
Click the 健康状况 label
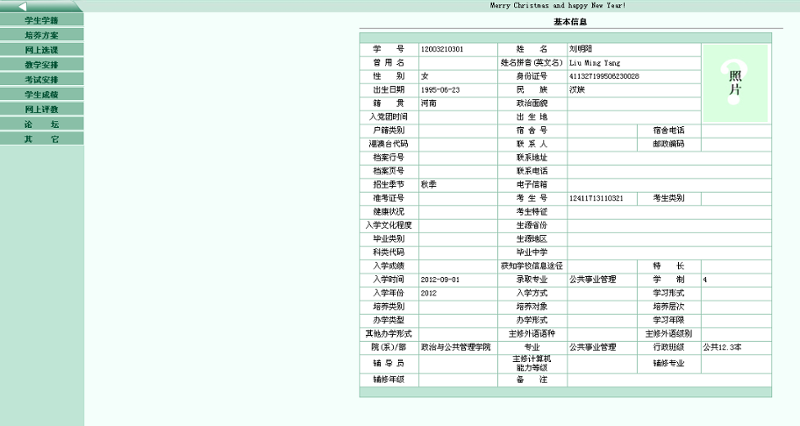389,212
